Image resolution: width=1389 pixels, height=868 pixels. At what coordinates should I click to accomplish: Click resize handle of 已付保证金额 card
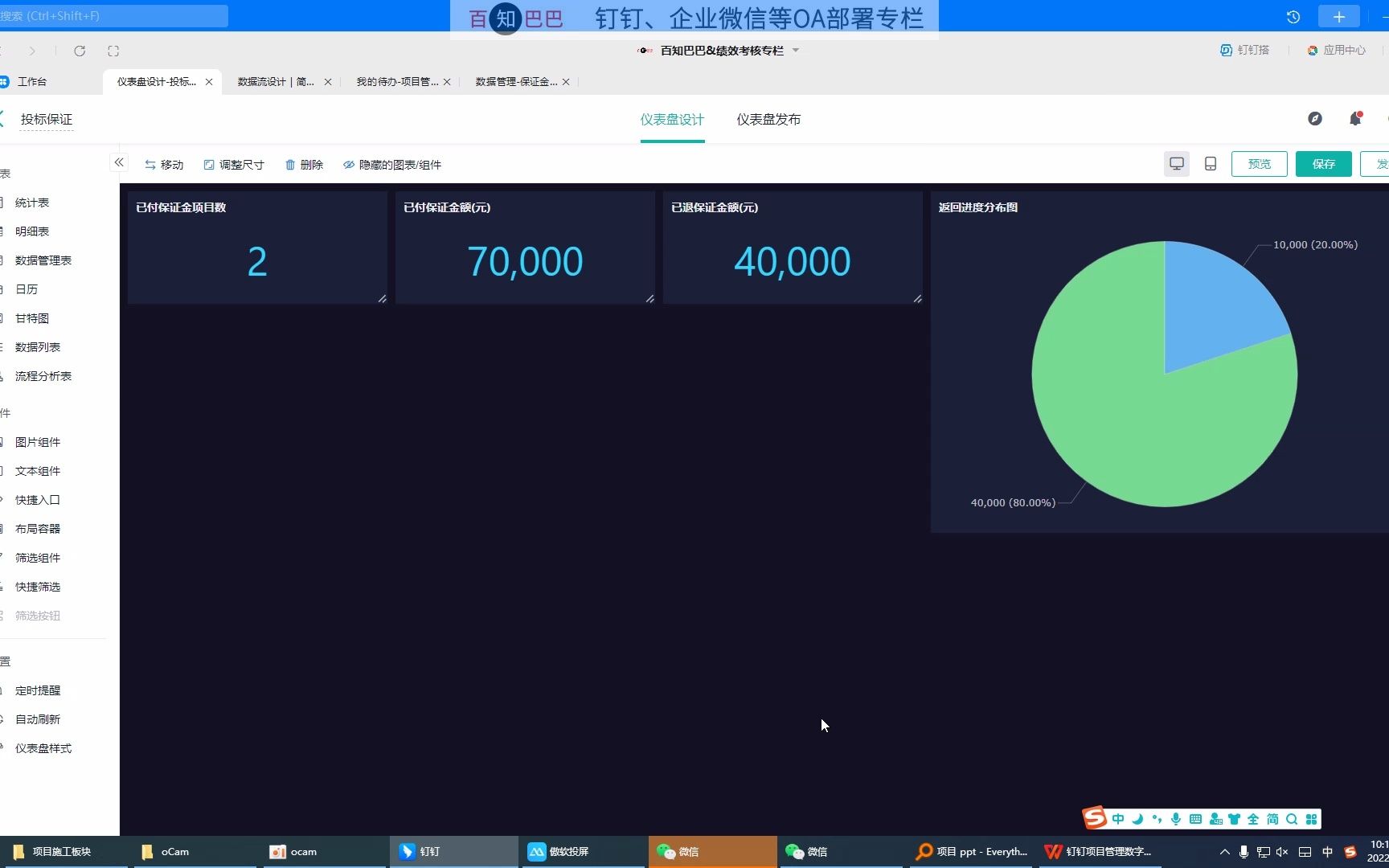coord(649,299)
